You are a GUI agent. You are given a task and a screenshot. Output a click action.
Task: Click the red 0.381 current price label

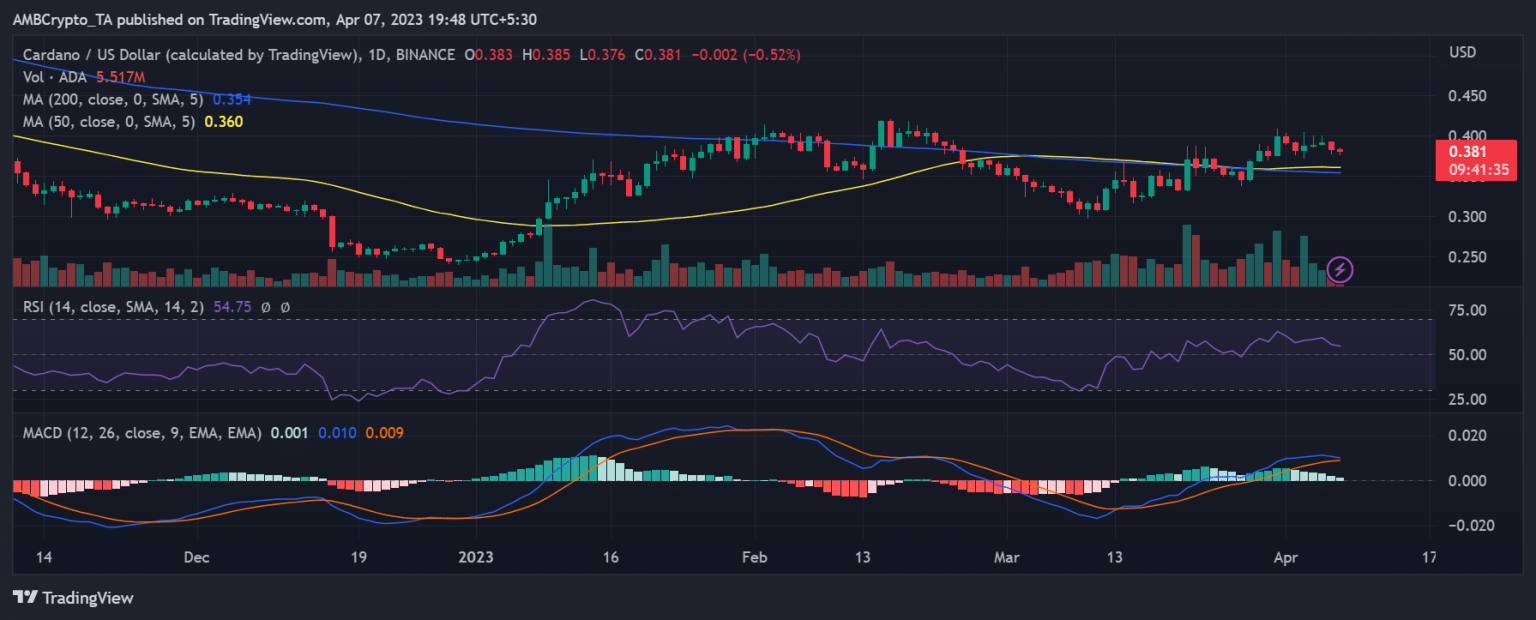(x=1468, y=152)
